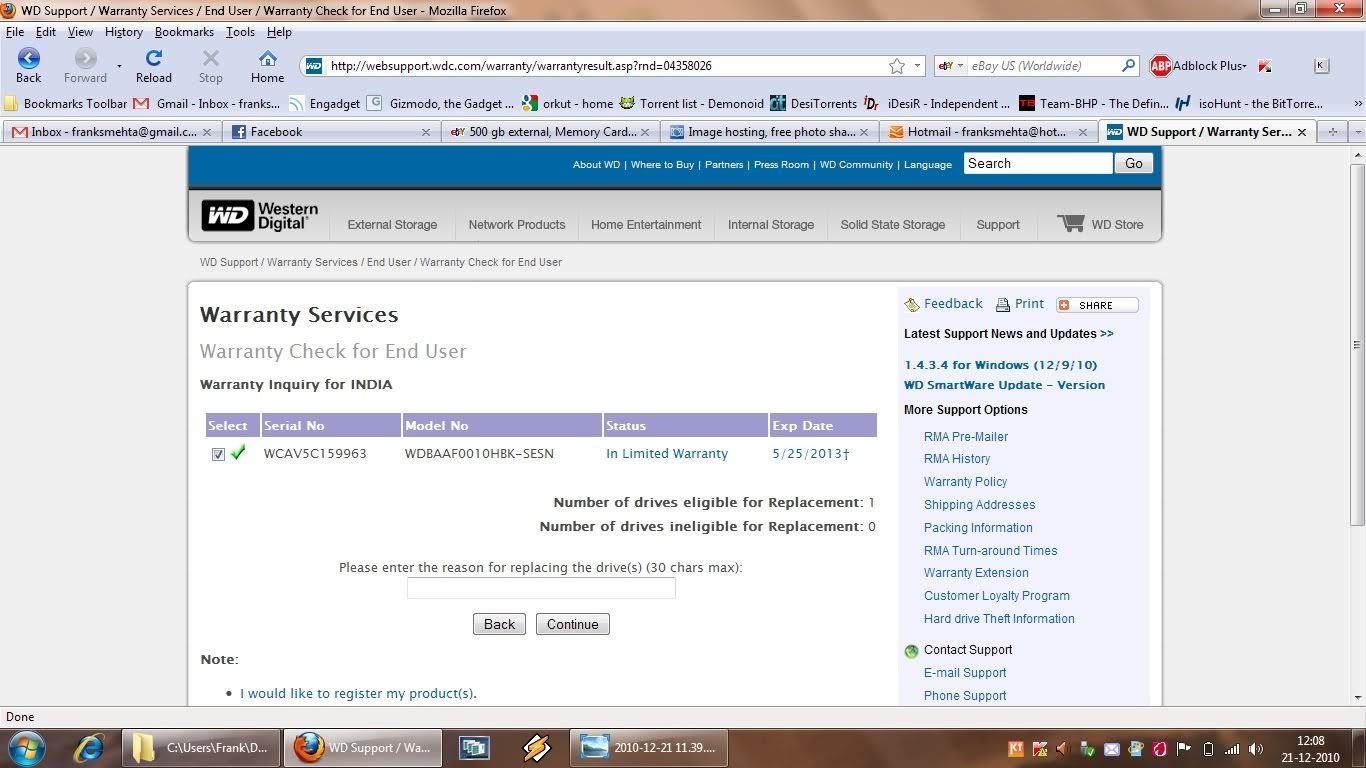The image size is (1366, 768).
Task: Open the File menu
Action: click(x=14, y=32)
